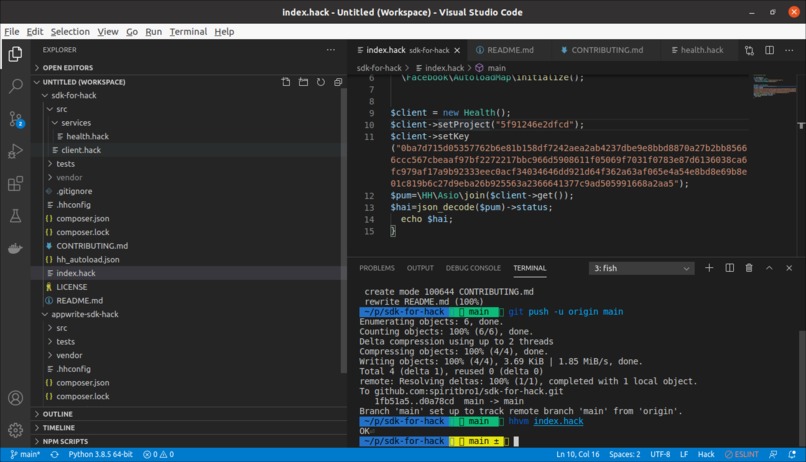Click ESLINT status bar item
806x462 pixels.
point(741,454)
